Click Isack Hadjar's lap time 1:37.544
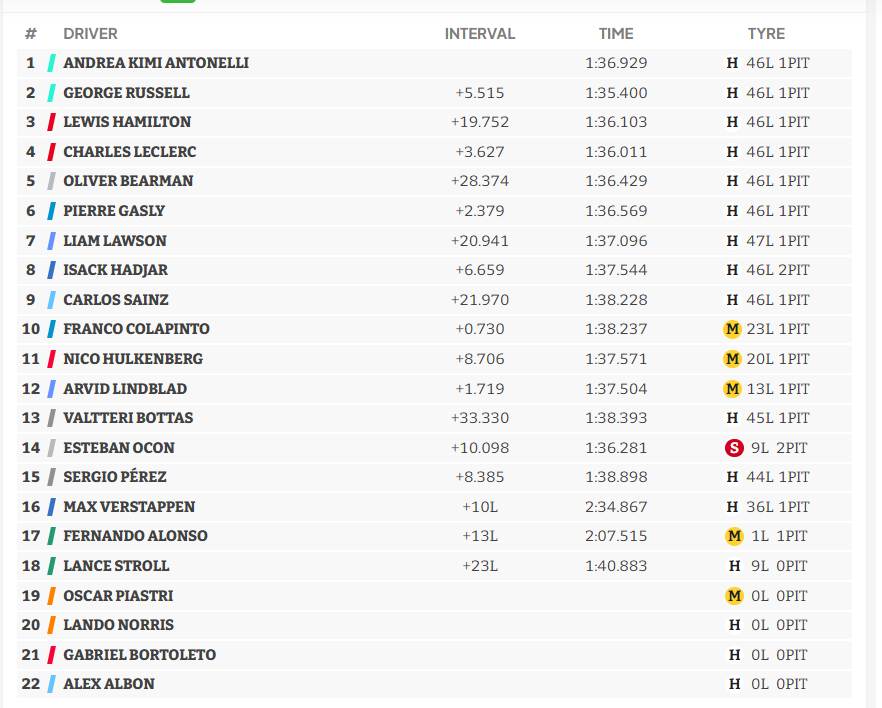 (x=616, y=270)
